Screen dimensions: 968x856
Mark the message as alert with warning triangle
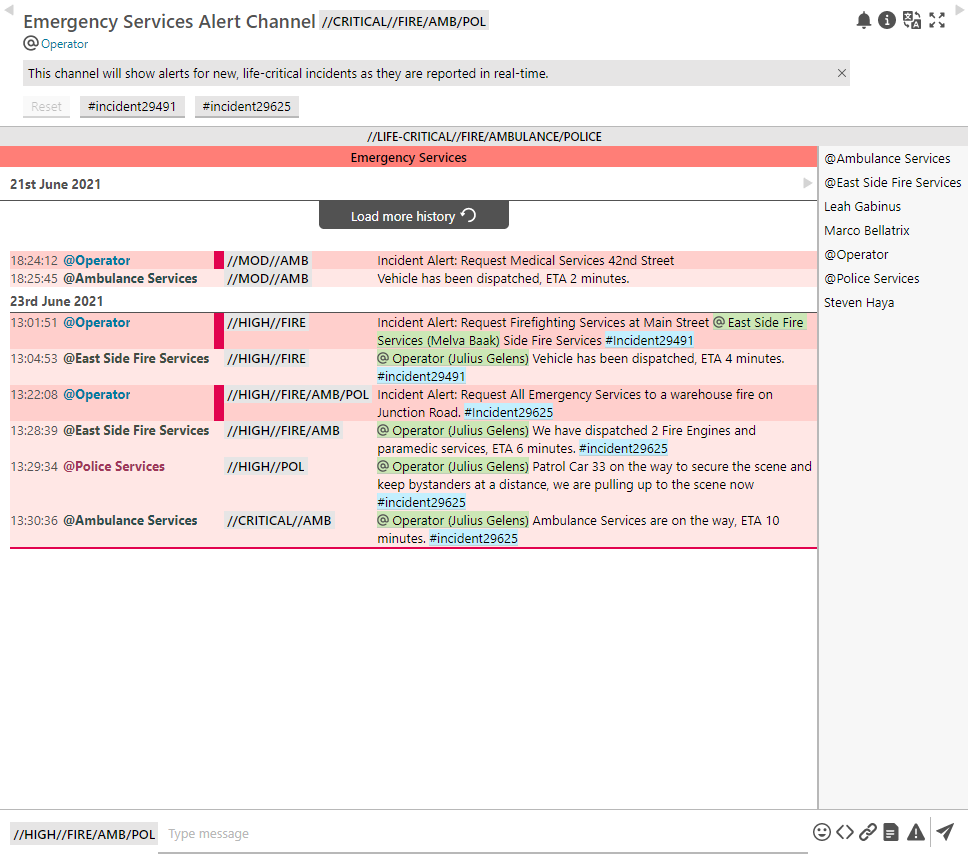coord(916,832)
